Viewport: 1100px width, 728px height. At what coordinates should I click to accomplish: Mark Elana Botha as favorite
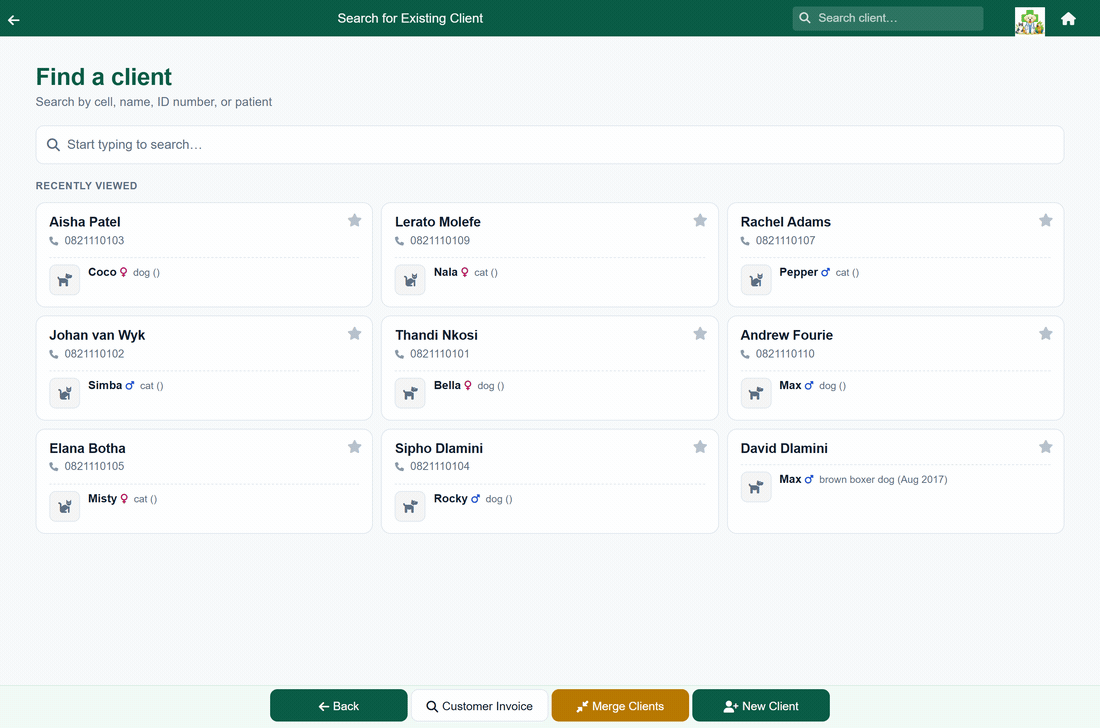(x=354, y=447)
